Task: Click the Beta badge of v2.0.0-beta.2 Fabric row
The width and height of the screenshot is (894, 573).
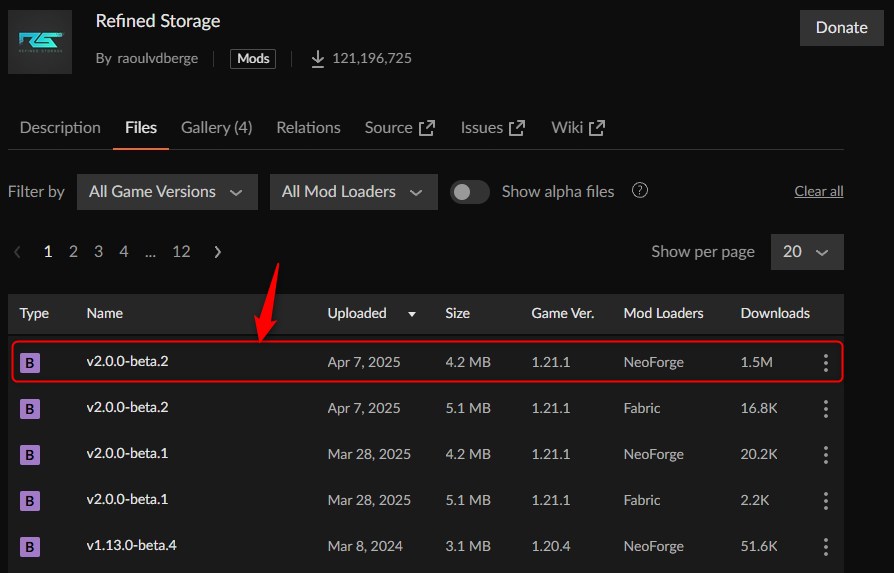Action: [30, 409]
